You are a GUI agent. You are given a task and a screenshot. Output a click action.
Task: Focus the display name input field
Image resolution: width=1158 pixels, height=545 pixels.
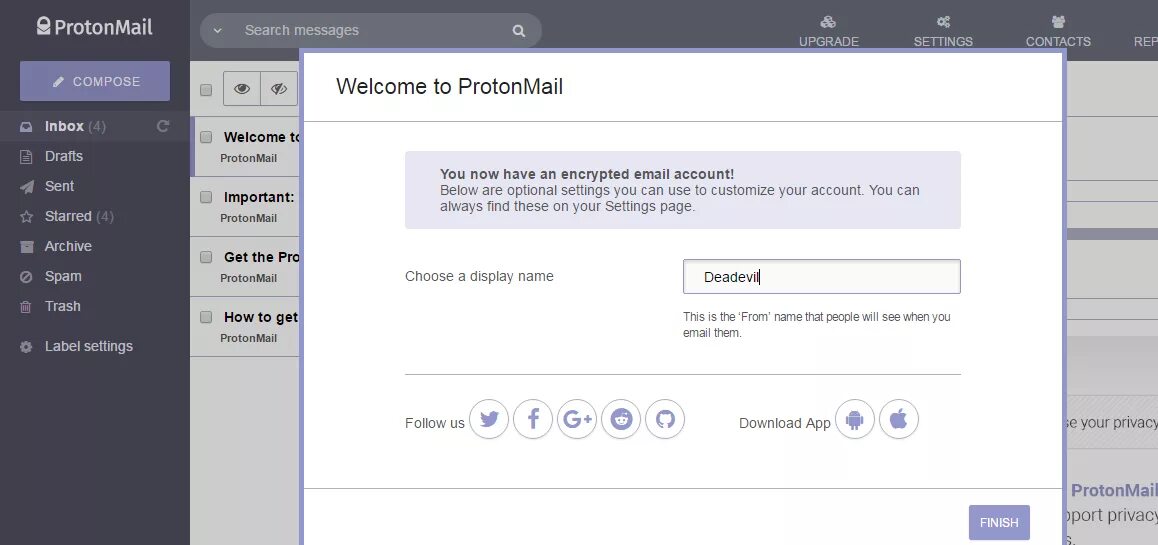(821, 277)
